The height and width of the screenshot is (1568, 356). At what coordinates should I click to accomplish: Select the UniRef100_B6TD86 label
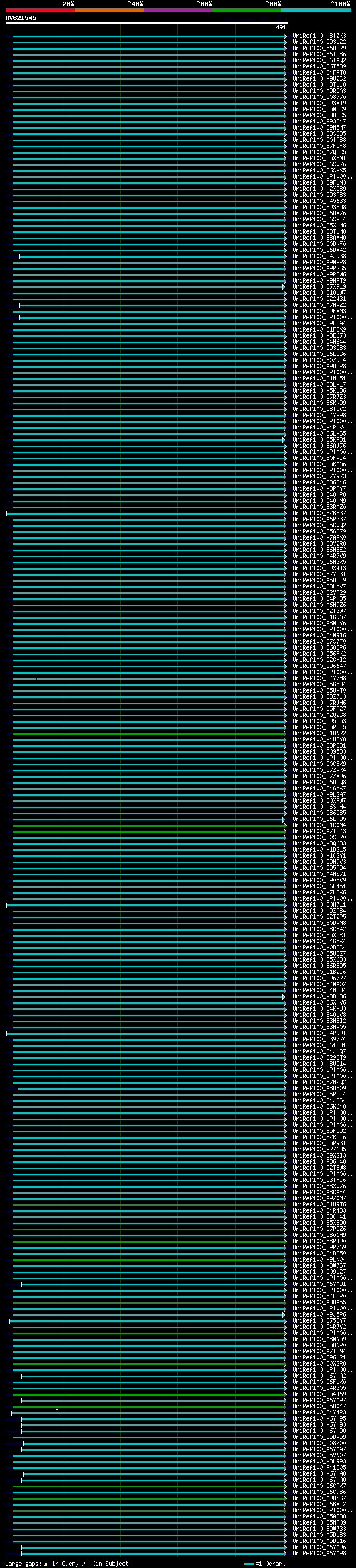319,54
